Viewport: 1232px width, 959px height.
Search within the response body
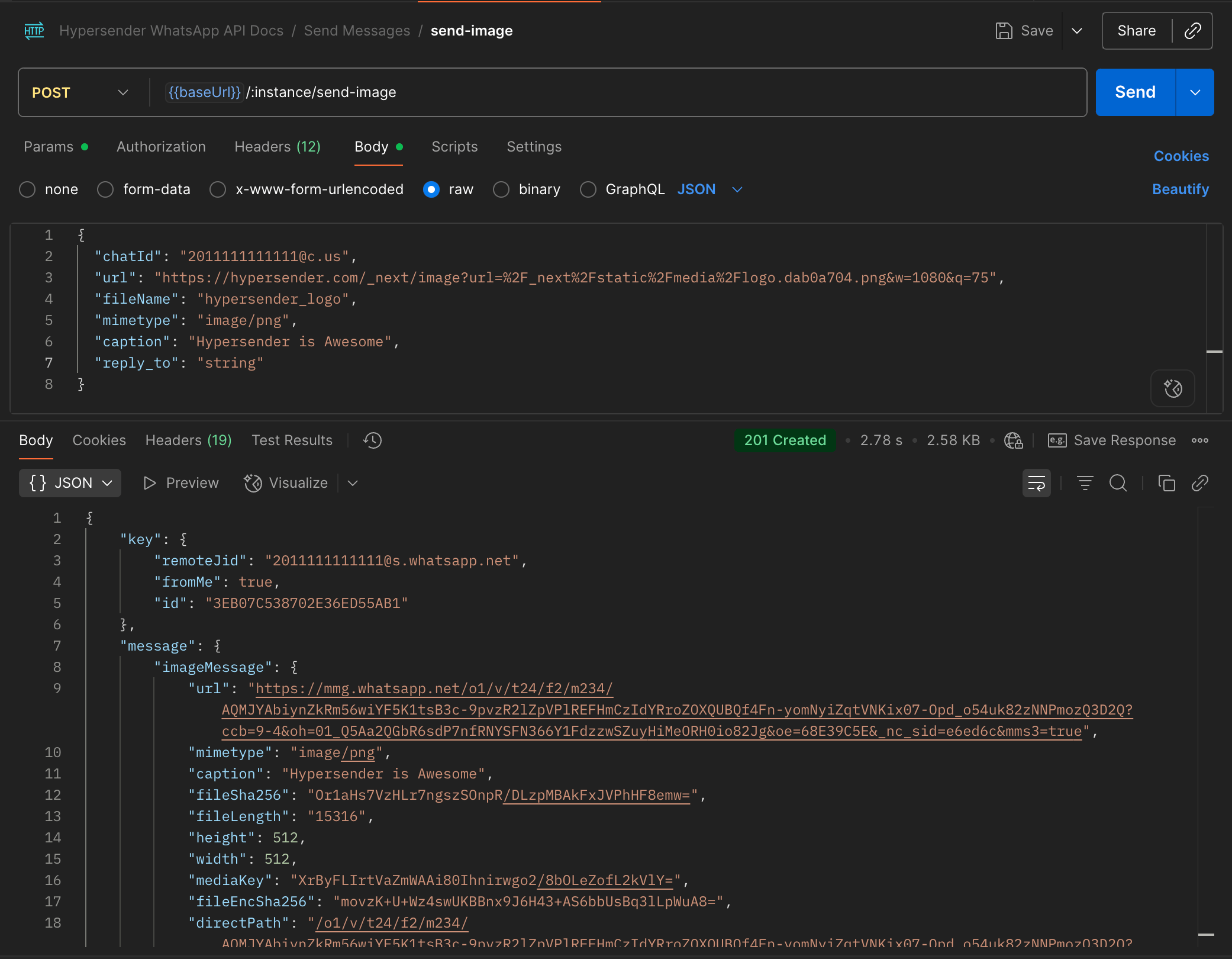click(x=1118, y=484)
